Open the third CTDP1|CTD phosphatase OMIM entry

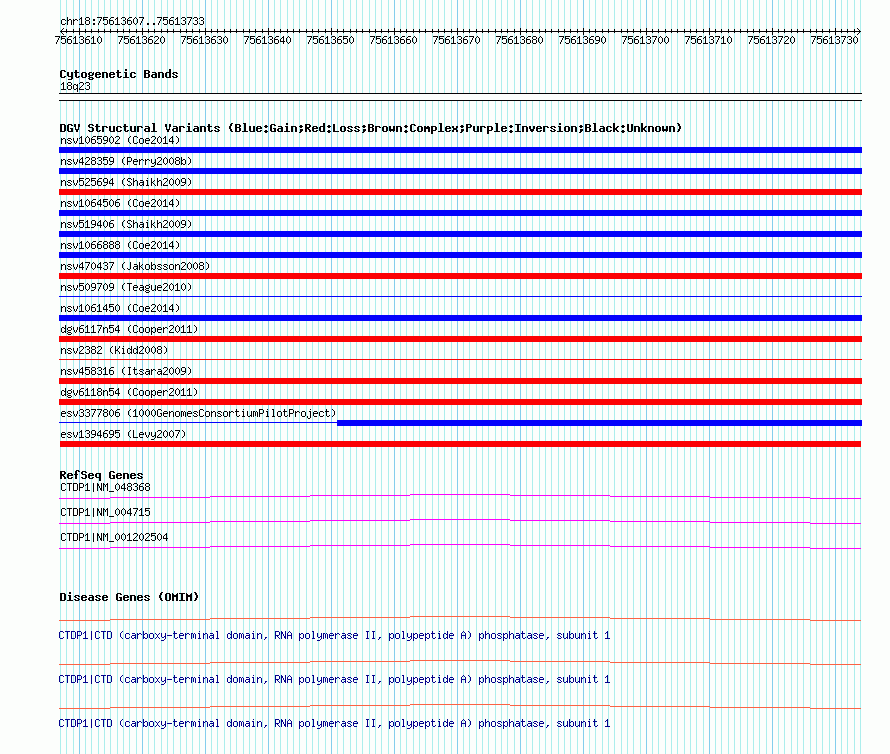point(334,723)
